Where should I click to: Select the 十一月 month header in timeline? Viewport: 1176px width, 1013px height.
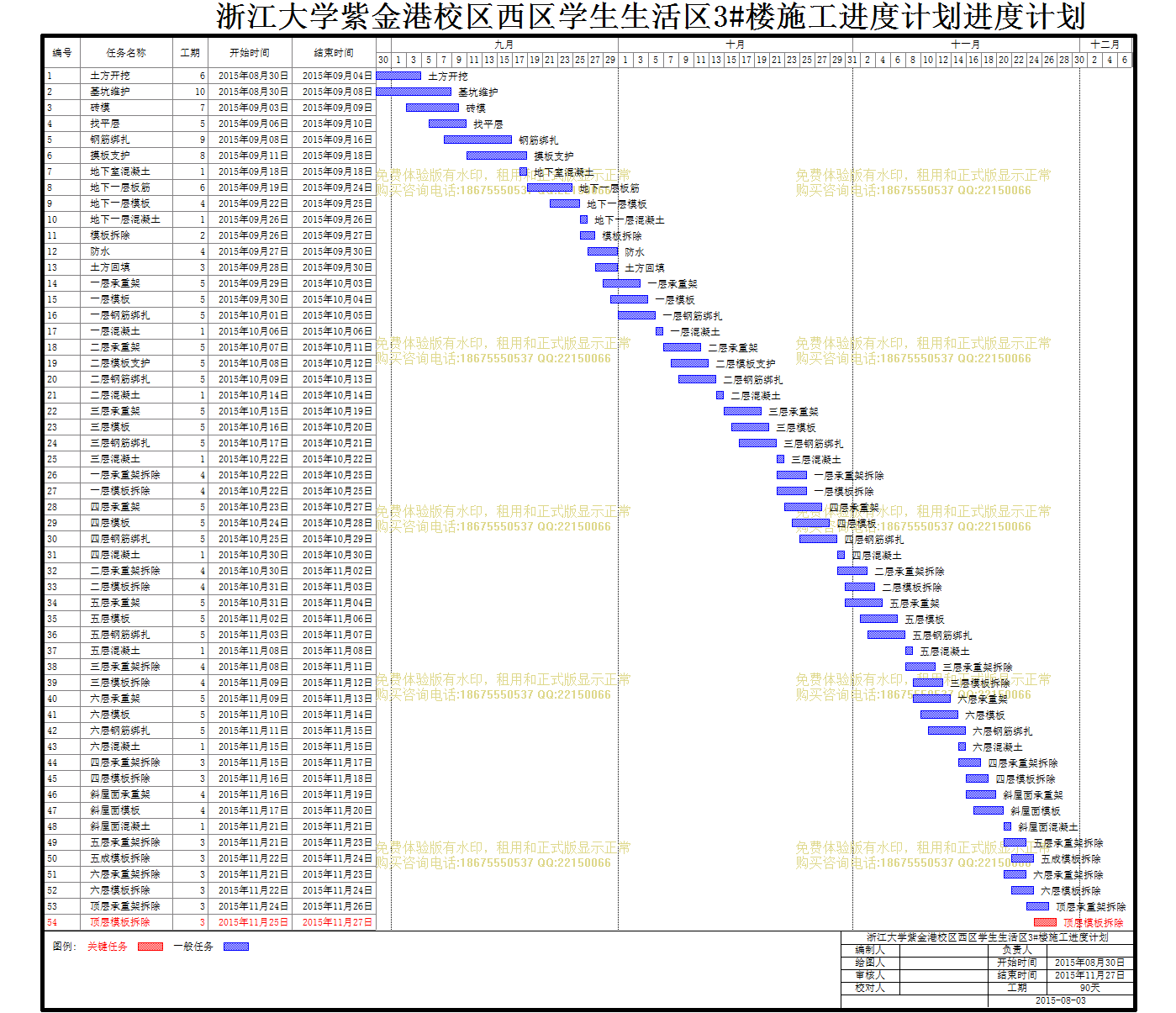pyautogui.click(x=966, y=45)
